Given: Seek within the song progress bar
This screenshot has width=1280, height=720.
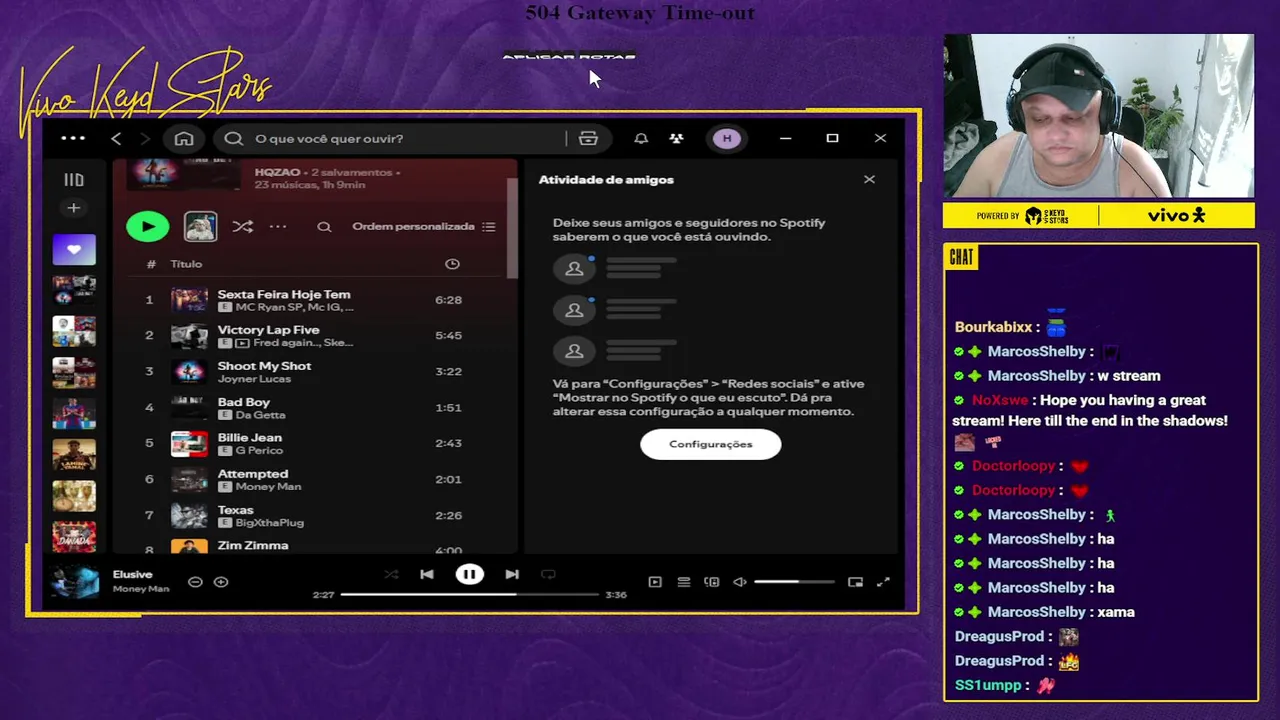Looking at the screenshot, I should [x=469, y=595].
